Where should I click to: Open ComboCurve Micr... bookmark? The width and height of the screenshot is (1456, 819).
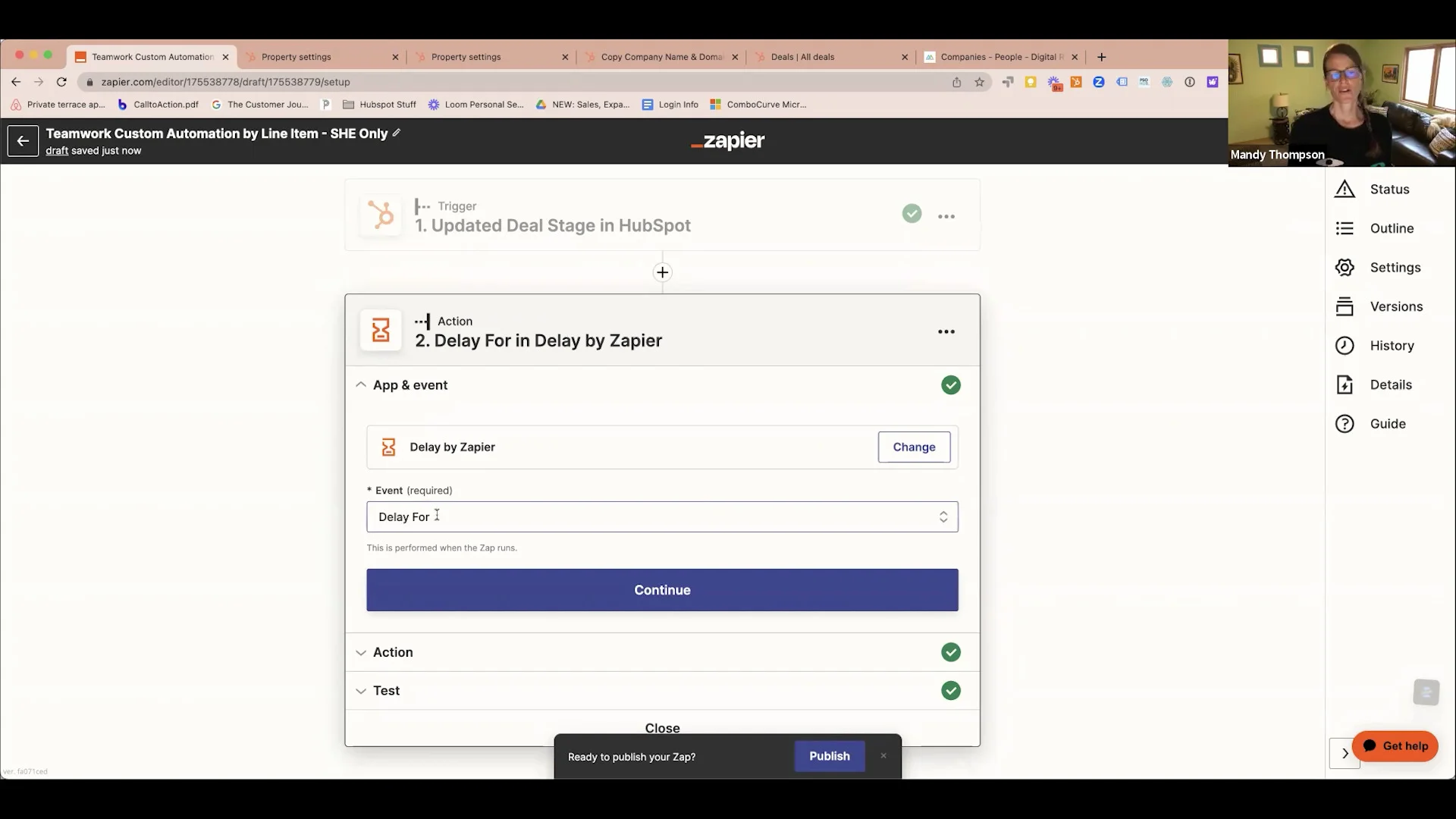(x=758, y=105)
